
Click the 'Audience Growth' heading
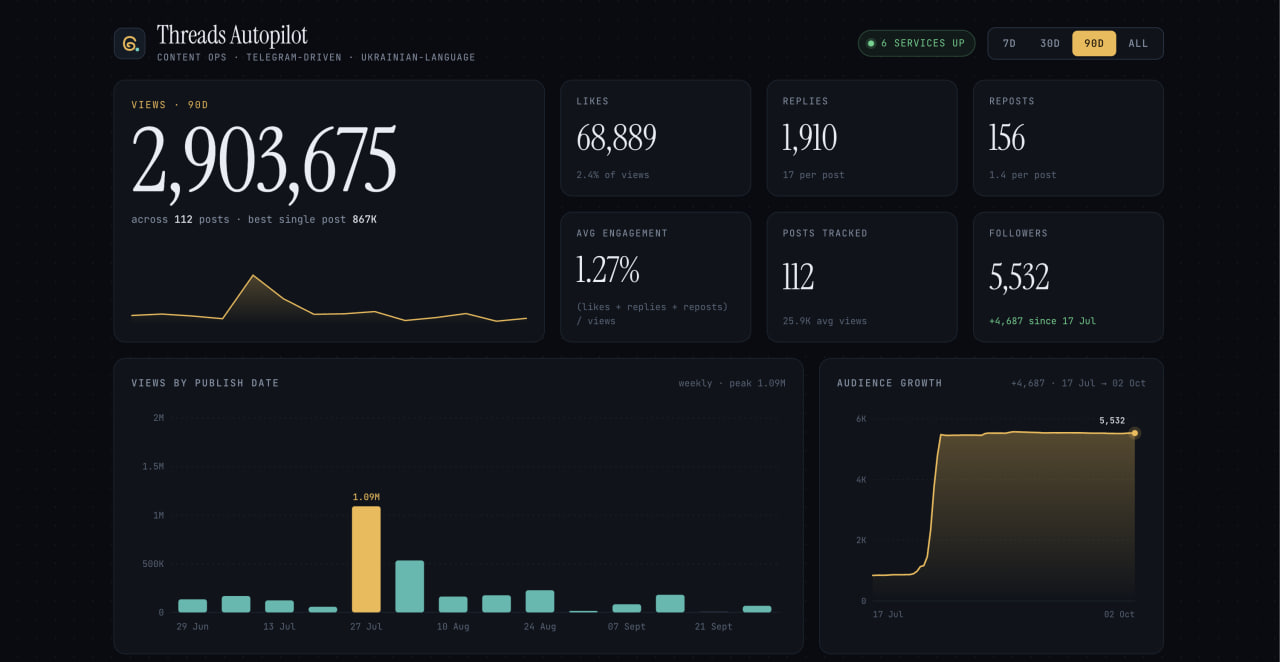tap(889, 383)
